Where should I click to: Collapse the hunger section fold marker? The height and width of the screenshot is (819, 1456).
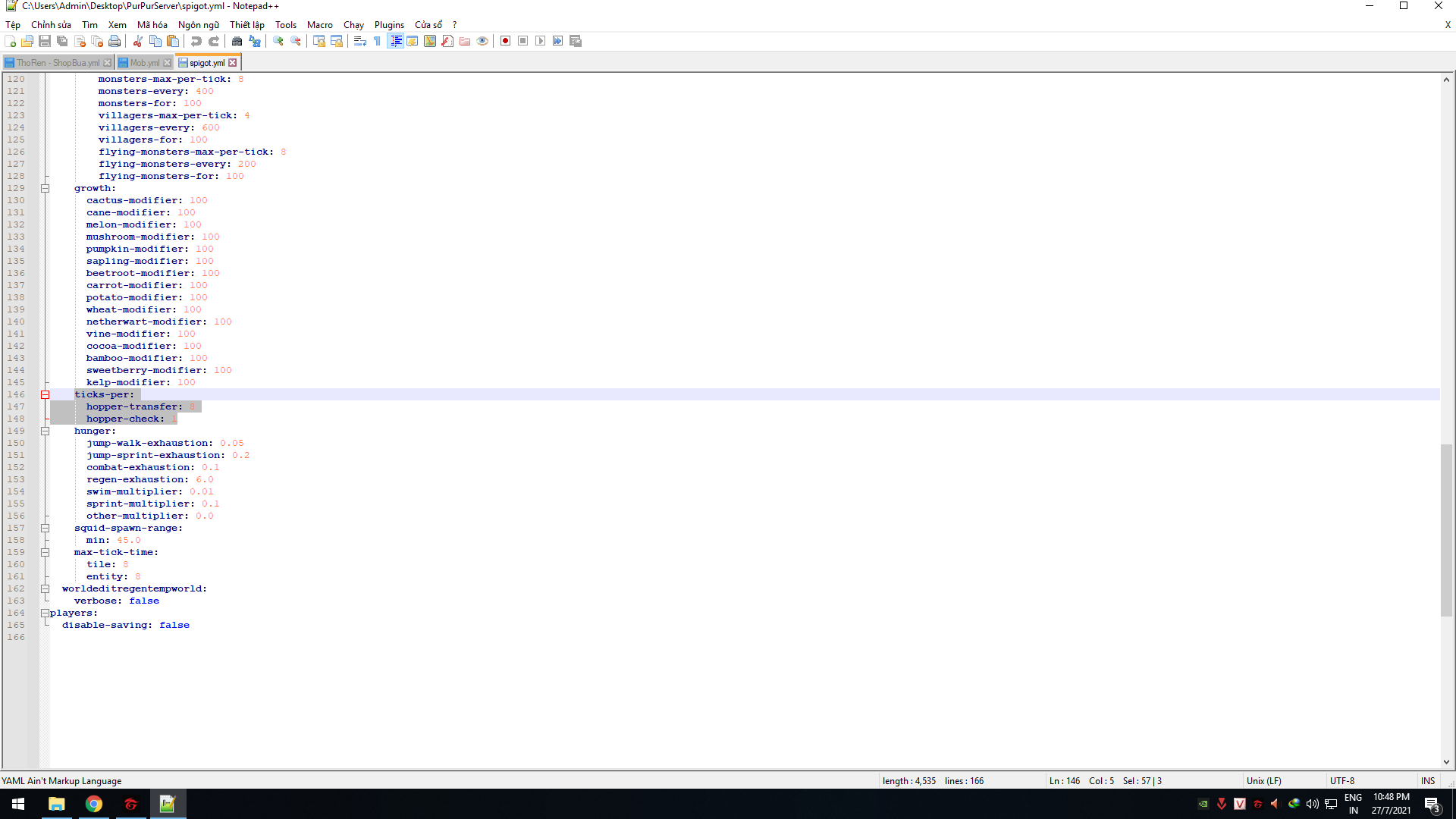(45, 431)
